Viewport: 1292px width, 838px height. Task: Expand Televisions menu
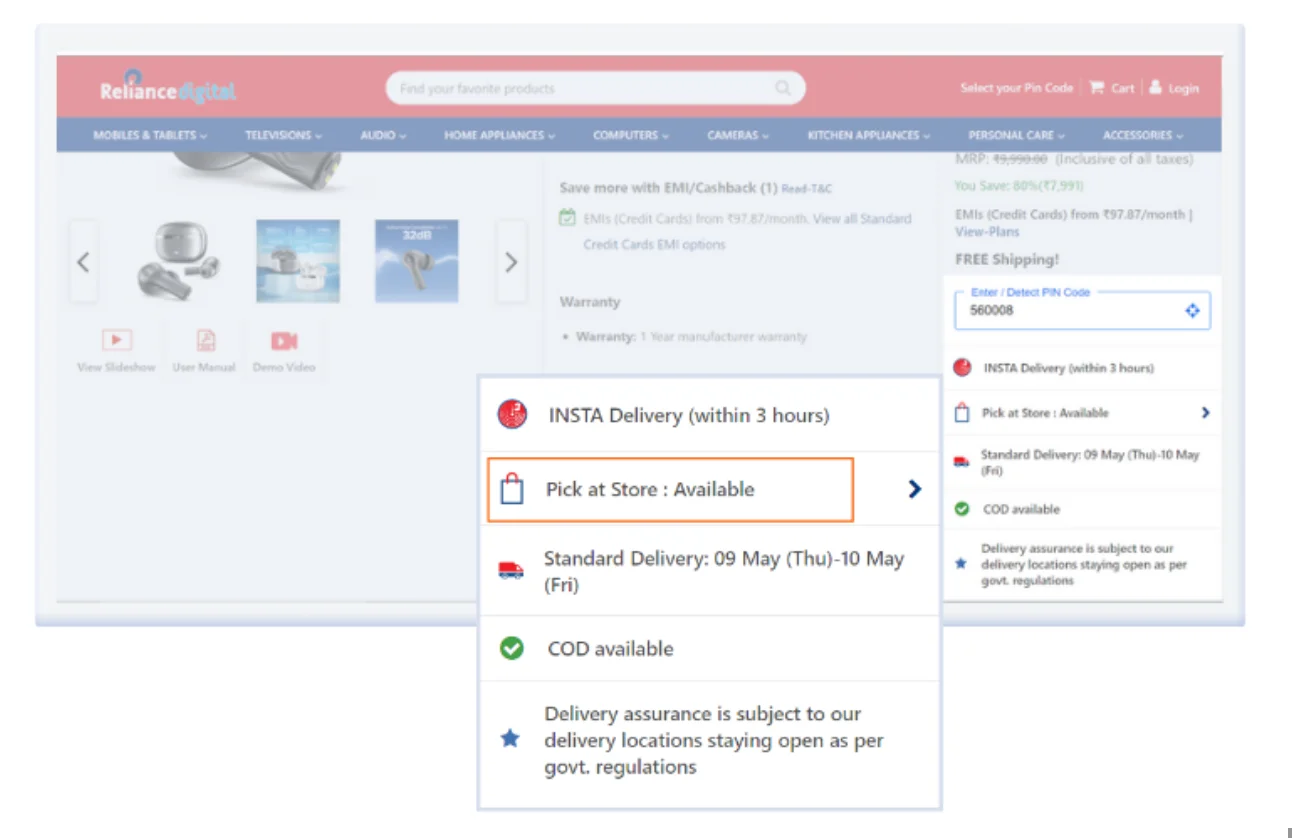pyautogui.click(x=283, y=135)
